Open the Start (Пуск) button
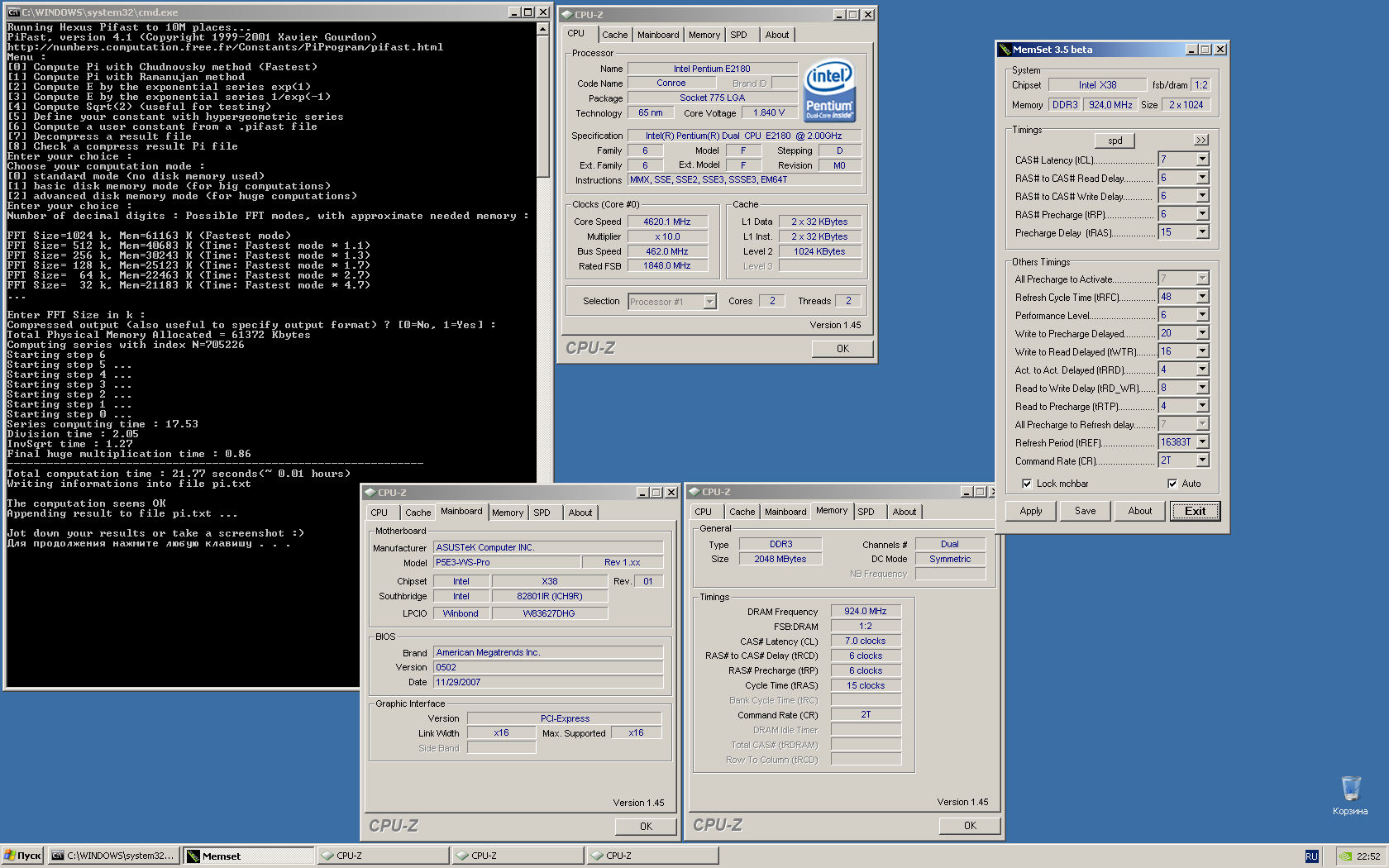Screen dimensions: 1389x868 pos(22,856)
